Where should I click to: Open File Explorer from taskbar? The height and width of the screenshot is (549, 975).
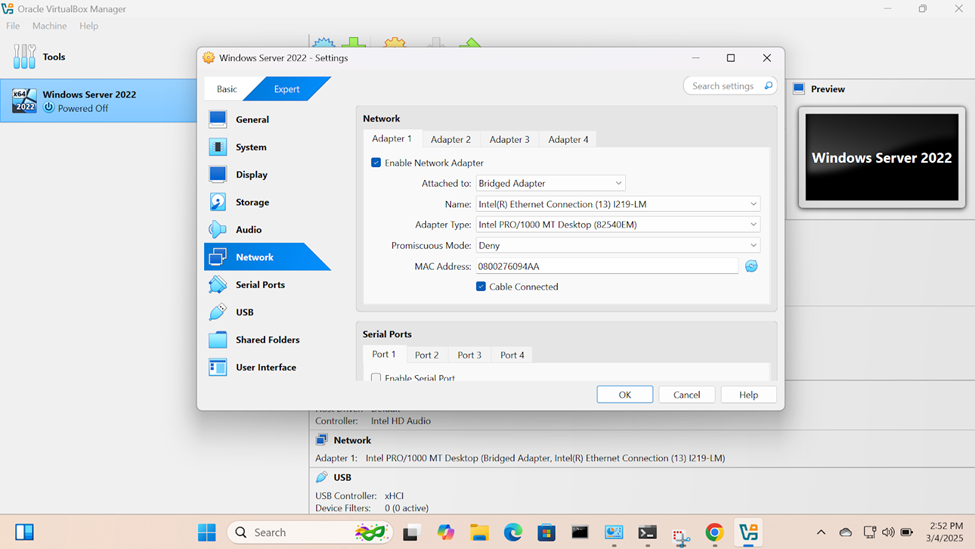pos(479,532)
